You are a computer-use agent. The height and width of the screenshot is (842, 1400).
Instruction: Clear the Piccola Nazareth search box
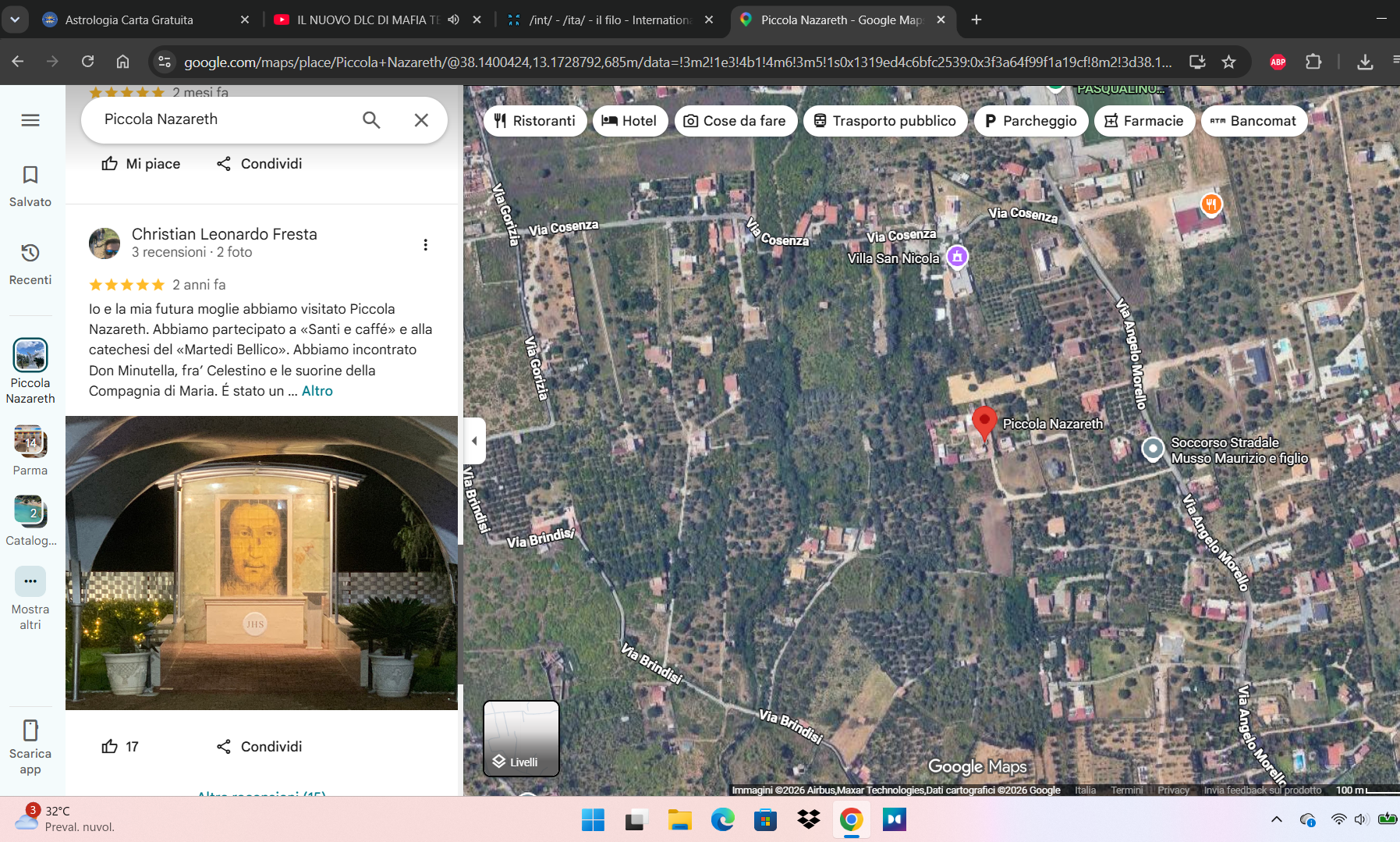click(421, 120)
